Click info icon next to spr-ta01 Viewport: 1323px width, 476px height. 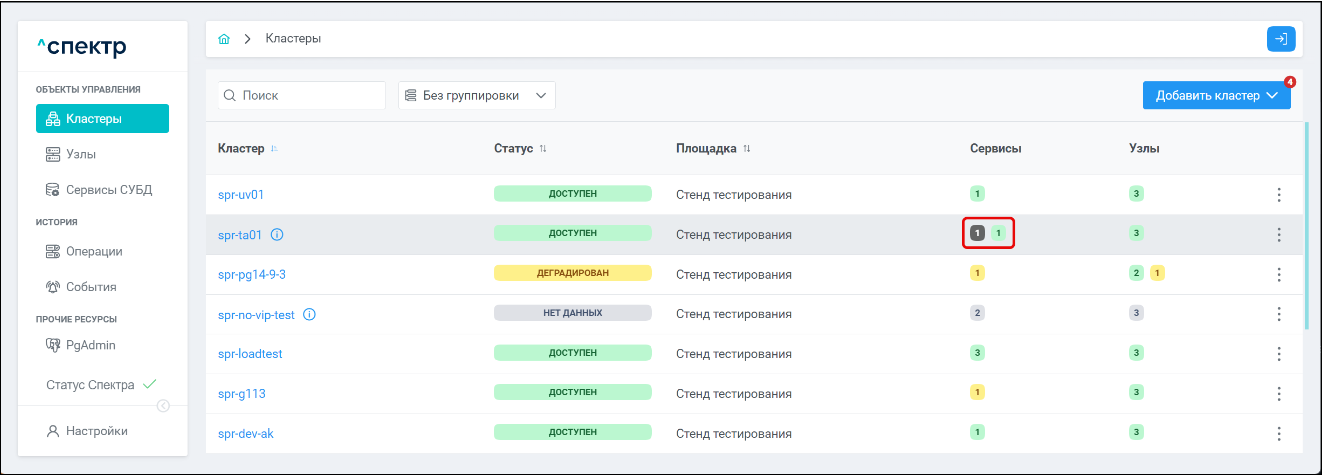[277, 235]
